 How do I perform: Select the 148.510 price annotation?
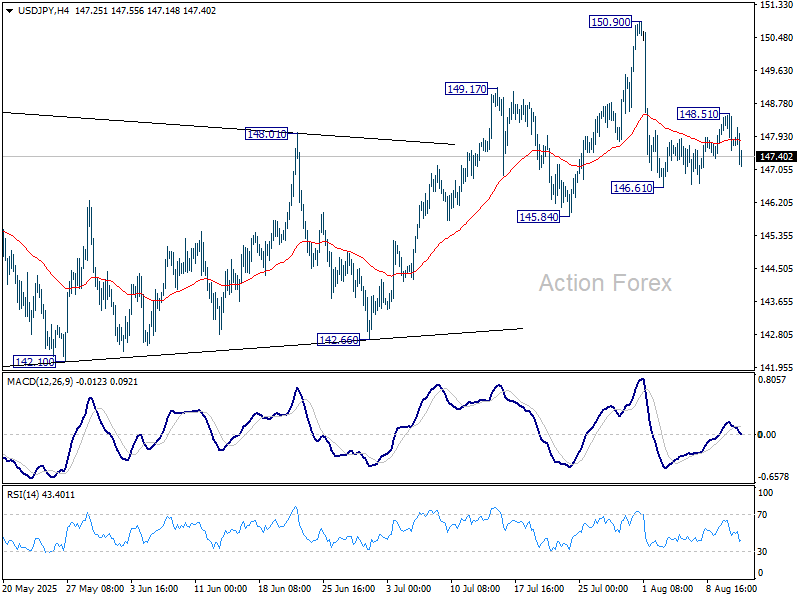[x=700, y=114]
